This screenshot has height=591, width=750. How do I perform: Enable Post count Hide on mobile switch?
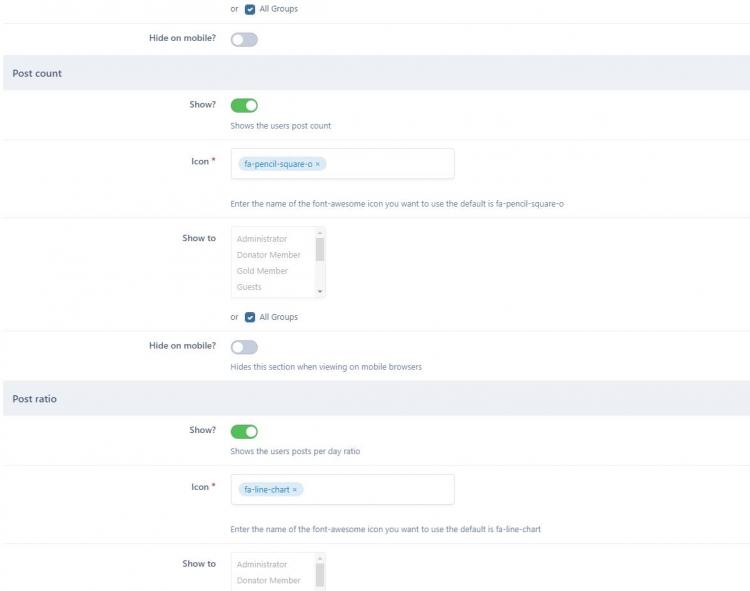[244, 347]
